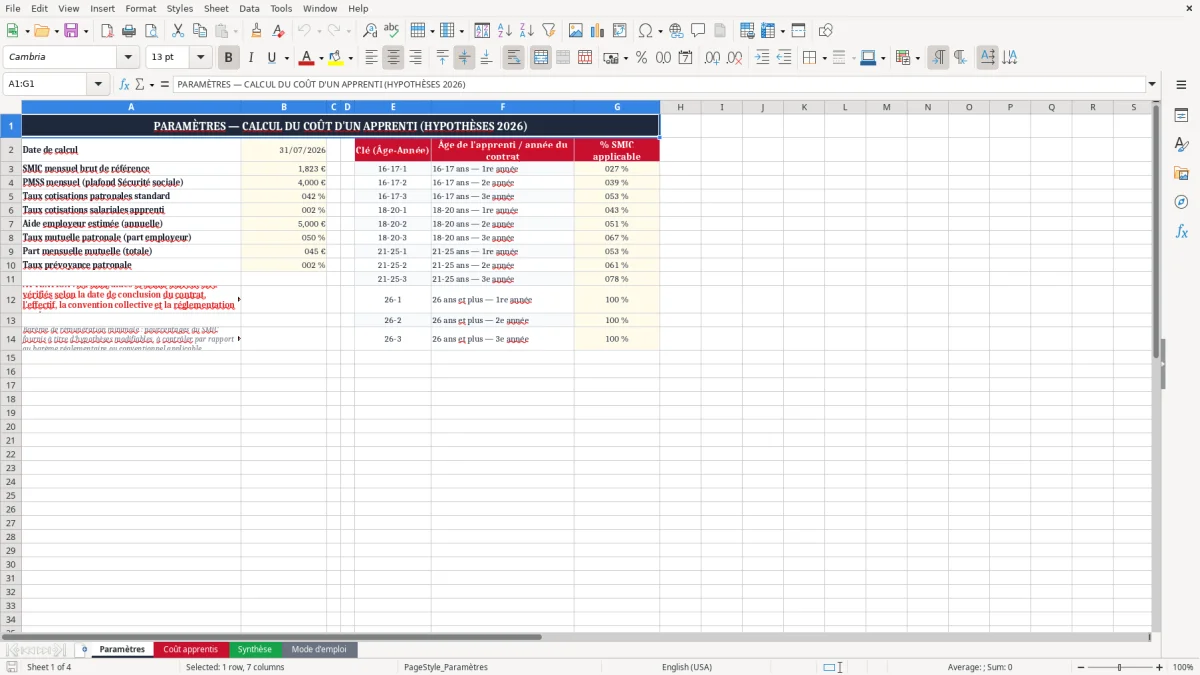Click the Sort Ascending icon
1200x675 pixels.
click(x=505, y=31)
